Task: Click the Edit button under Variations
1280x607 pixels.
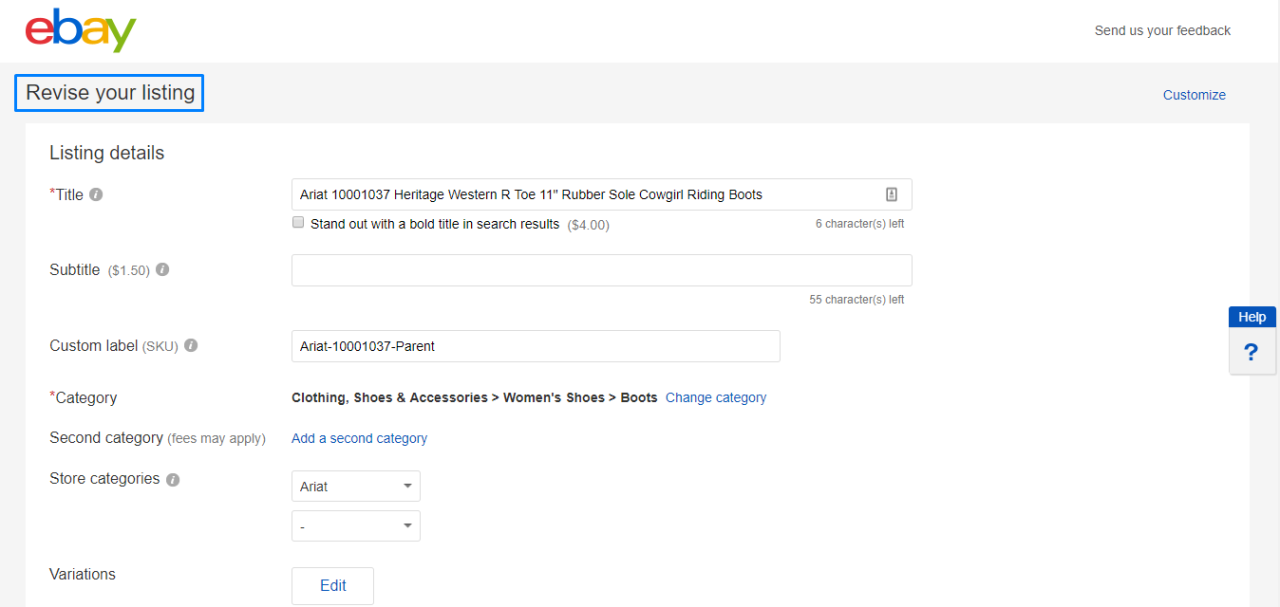Action: [332, 586]
